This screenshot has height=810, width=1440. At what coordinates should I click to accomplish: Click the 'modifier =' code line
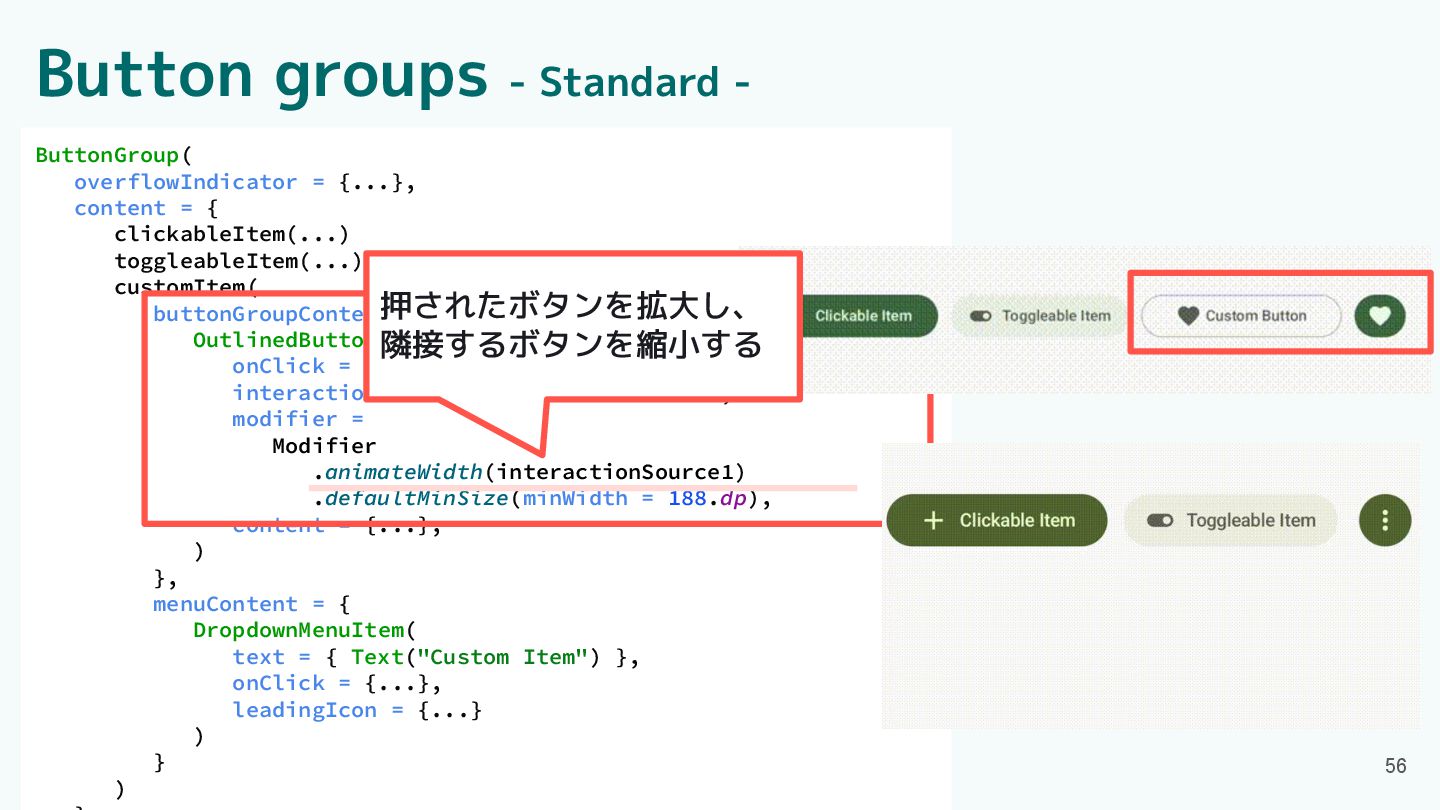[x=298, y=419]
